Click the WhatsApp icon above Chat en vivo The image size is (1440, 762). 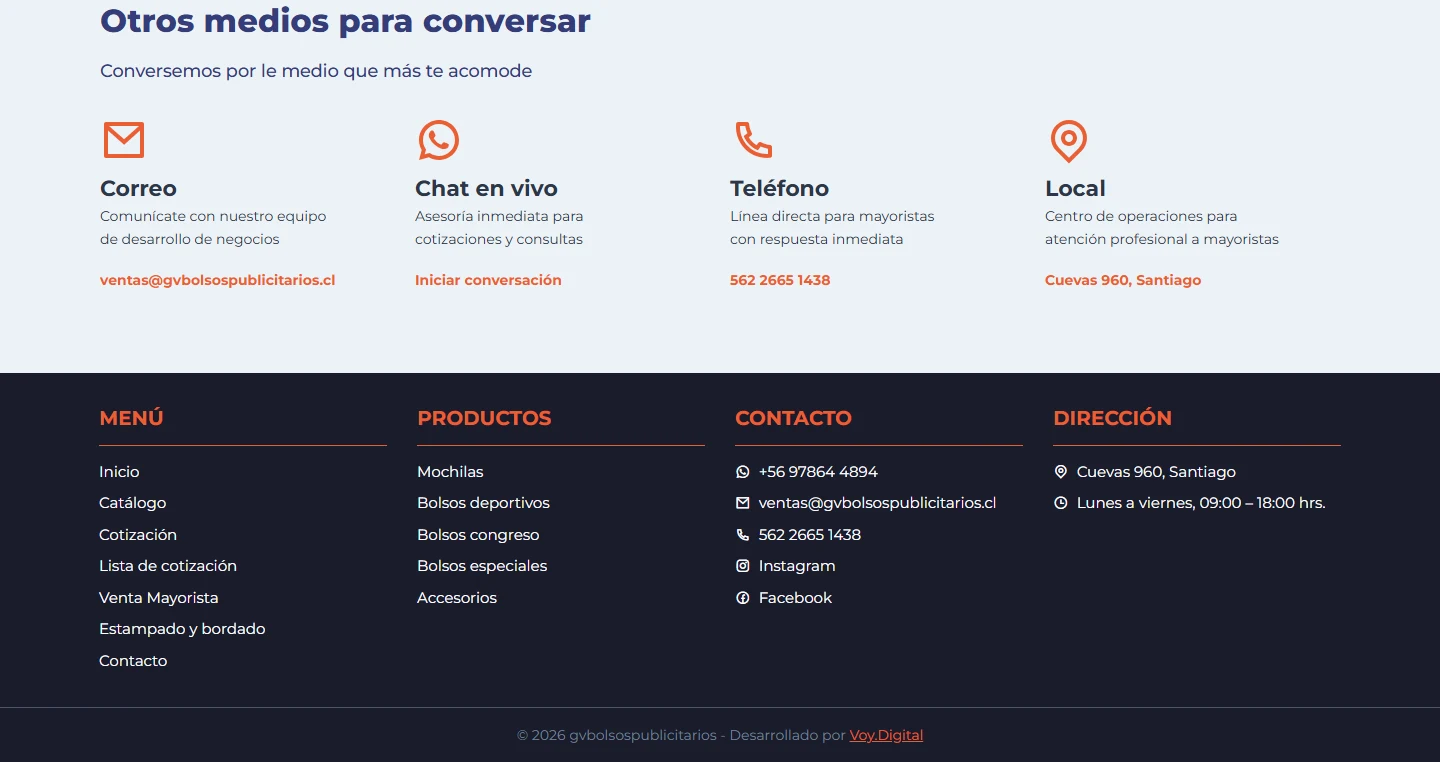coord(439,140)
